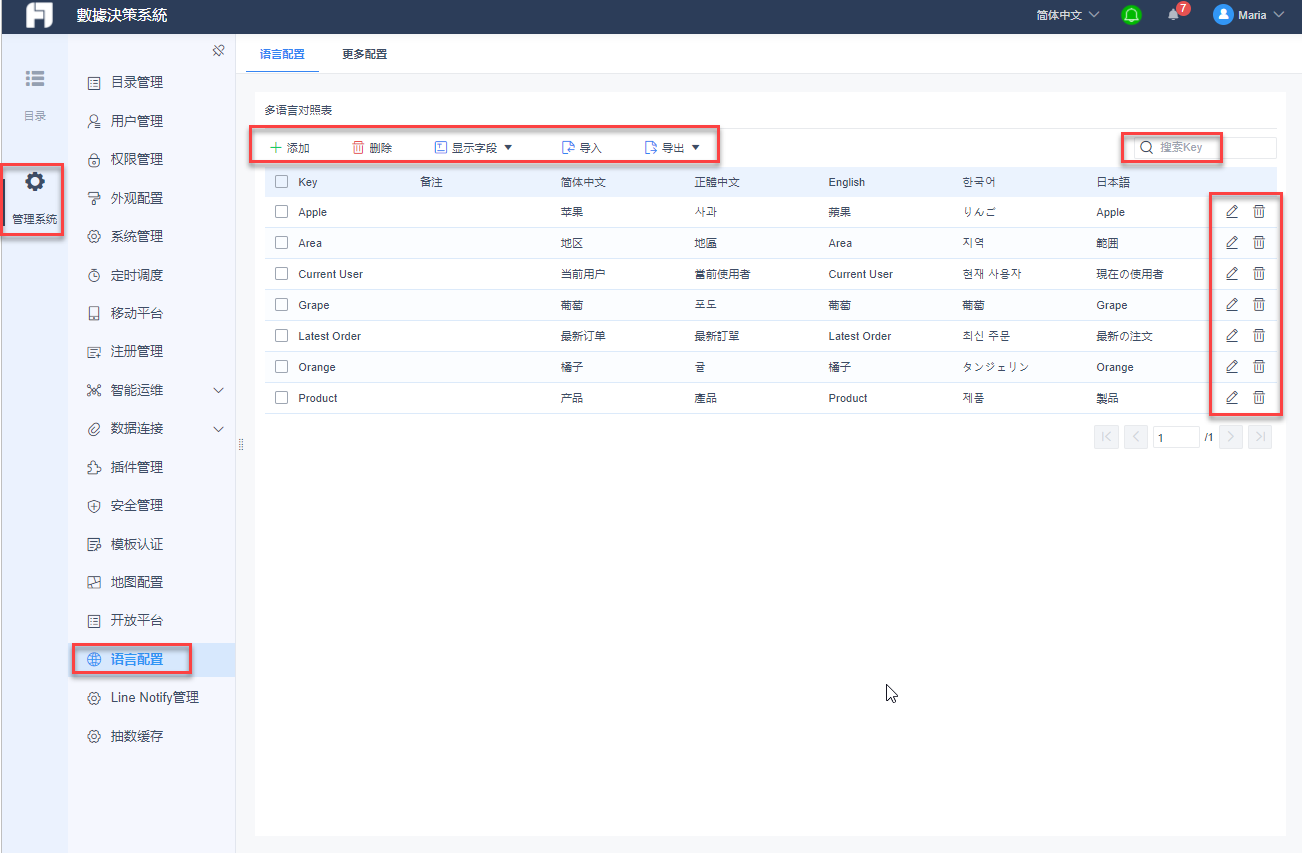Edit the Orange row with pencil icon
This screenshot has height=853, width=1302.
tap(1232, 367)
